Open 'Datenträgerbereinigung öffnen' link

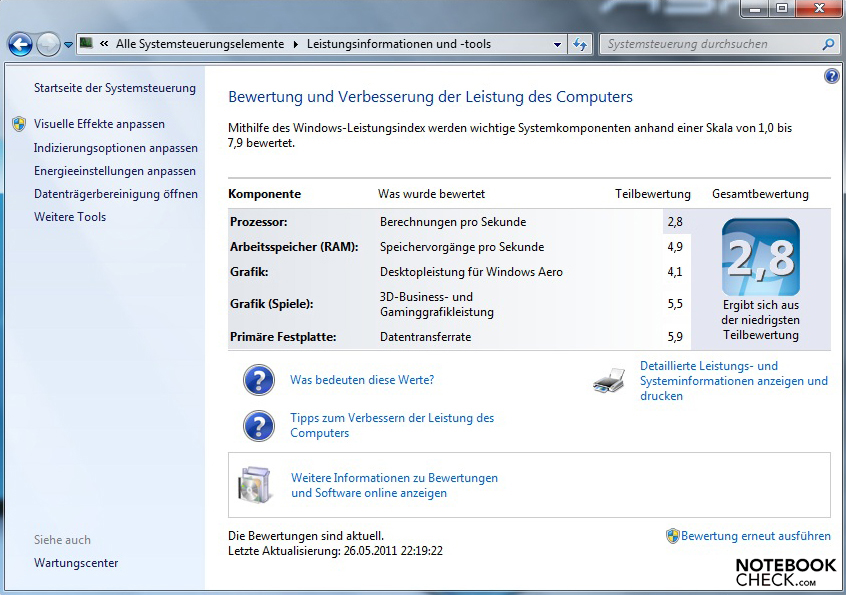[x=115, y=194]
